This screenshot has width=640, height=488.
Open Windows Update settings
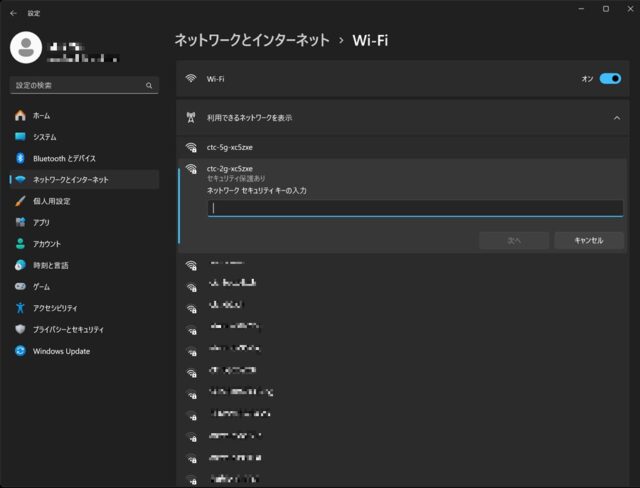point(84,351)
